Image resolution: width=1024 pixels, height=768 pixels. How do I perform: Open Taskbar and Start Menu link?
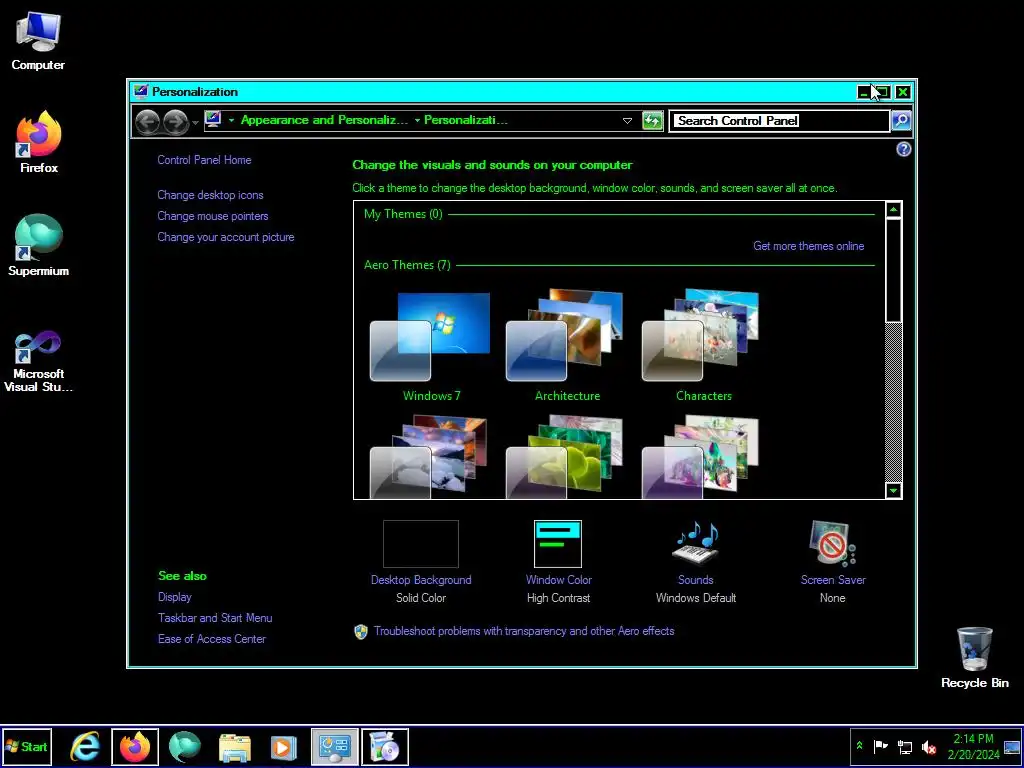pos(215,618)
